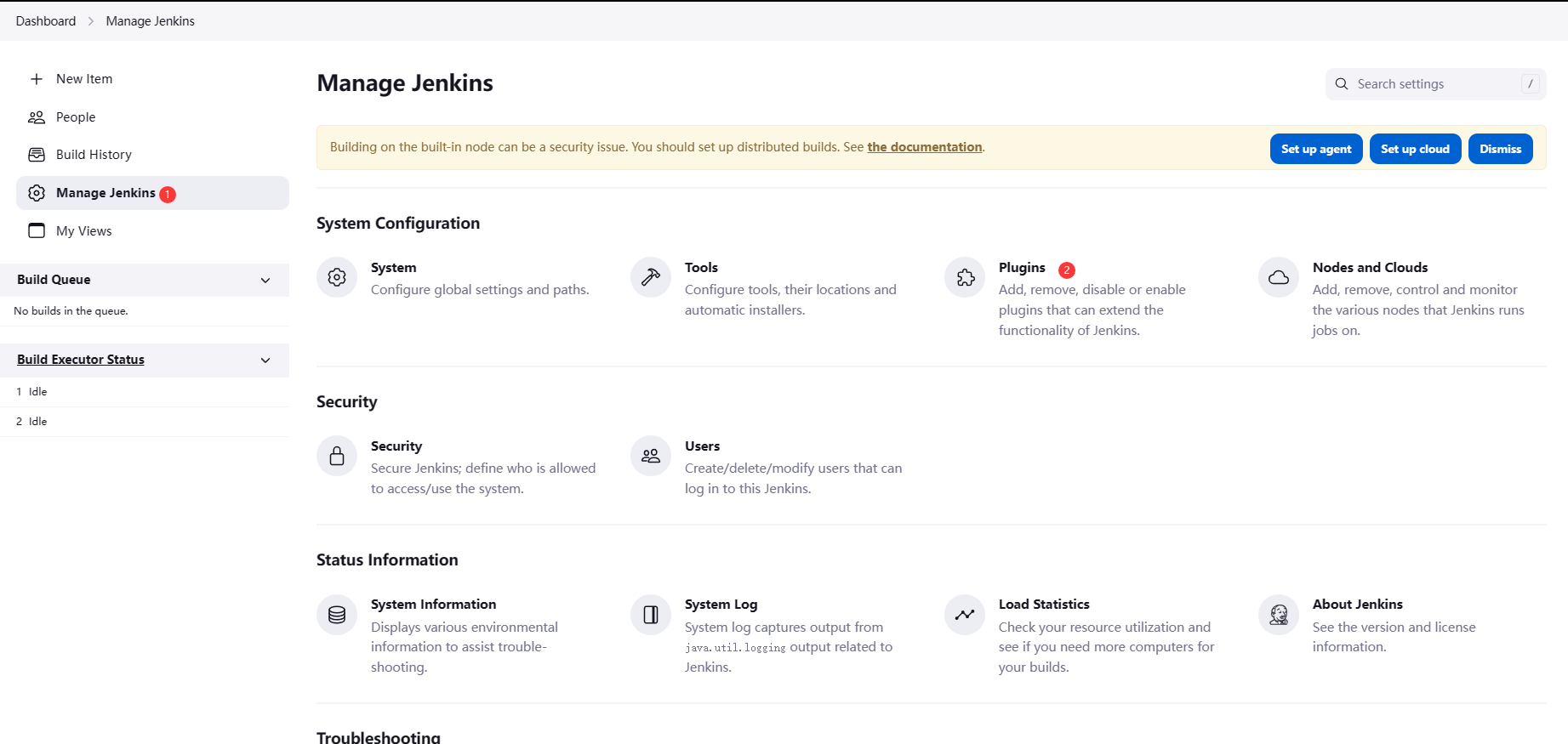Click the 'See the version and license information.' description
Screen dimensions: 1568x744
pyautogui.click(x=1394, y=637)
